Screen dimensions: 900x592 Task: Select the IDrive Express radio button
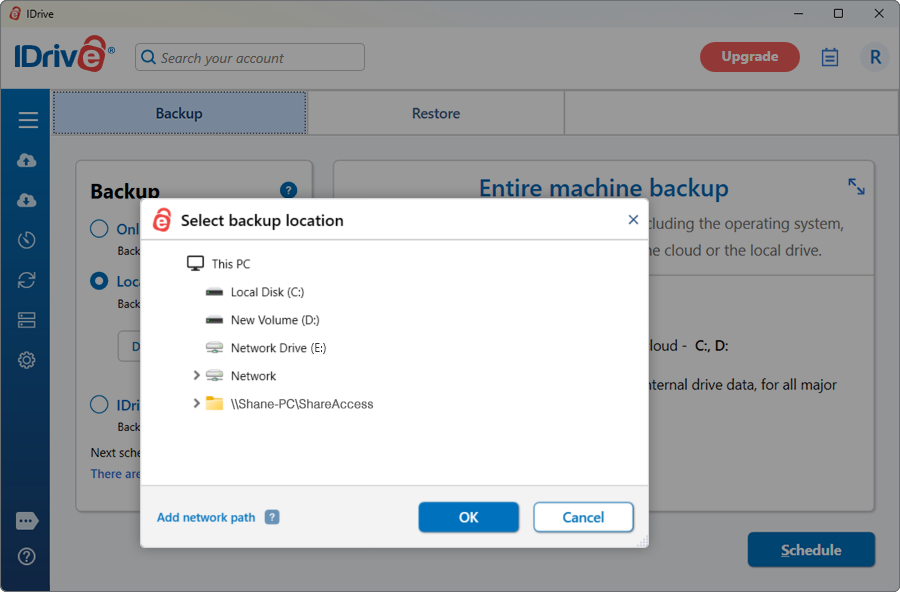point(99,404)
